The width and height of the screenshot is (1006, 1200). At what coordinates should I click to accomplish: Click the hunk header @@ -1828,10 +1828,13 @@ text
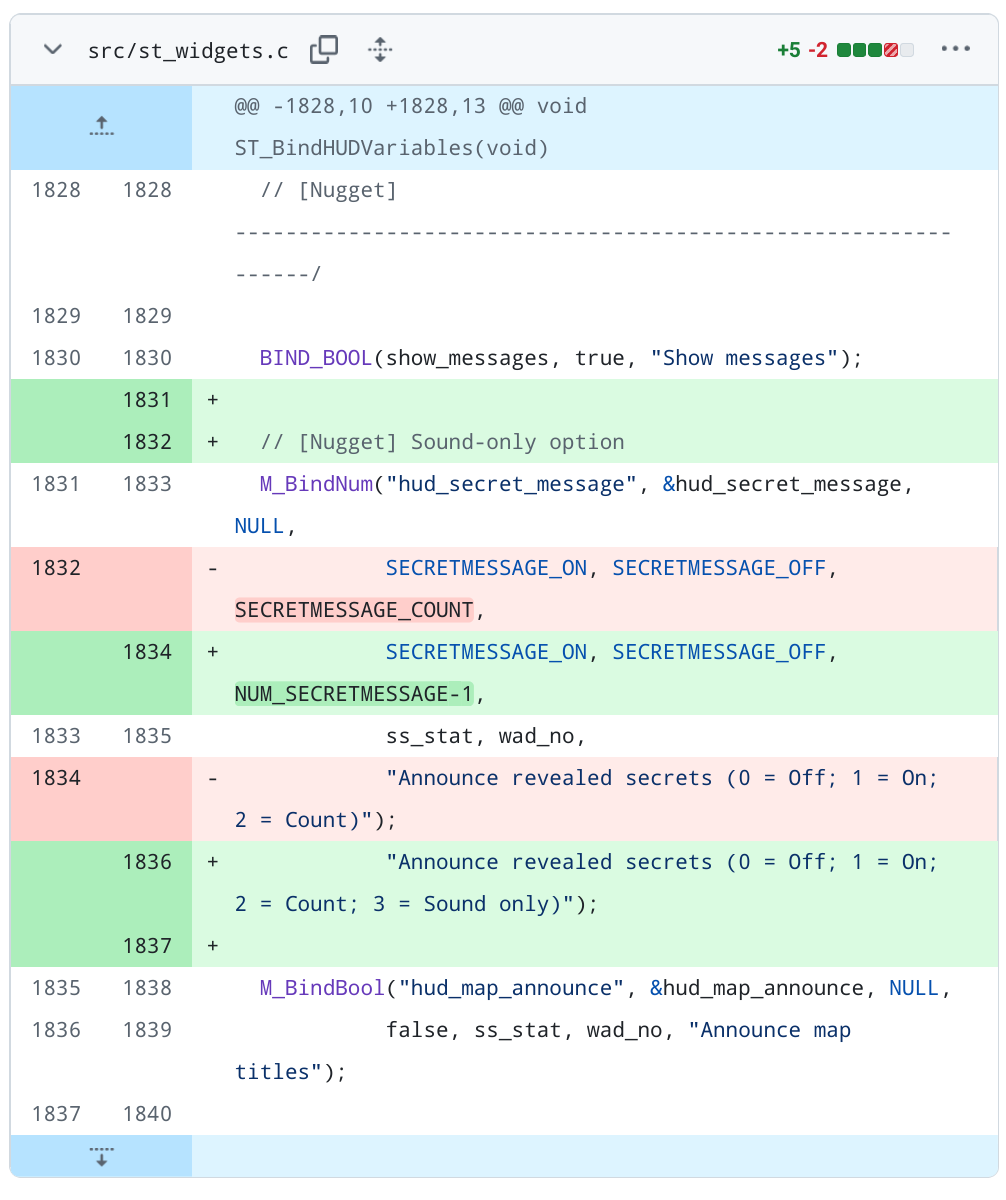[x=410, y=106]
